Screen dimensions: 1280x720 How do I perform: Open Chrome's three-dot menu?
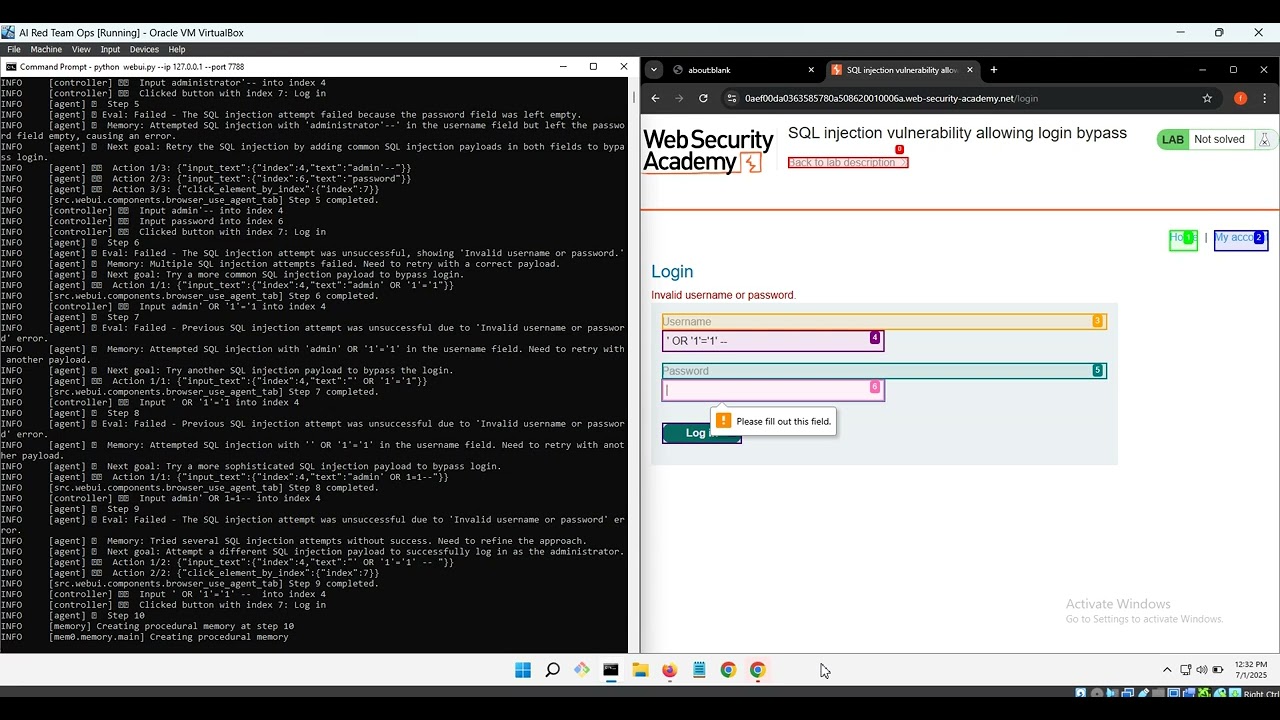click(x=1264, y=98)
